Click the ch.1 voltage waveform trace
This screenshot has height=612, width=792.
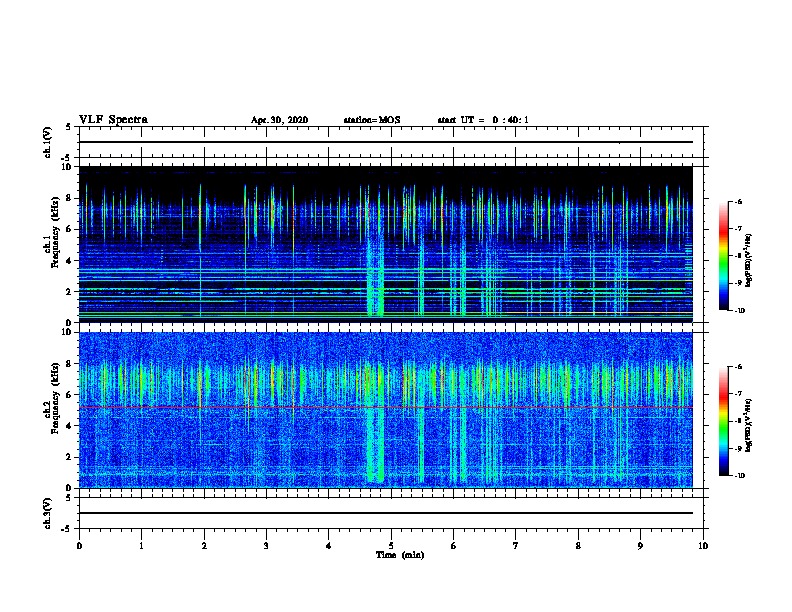tap(385, 142)
